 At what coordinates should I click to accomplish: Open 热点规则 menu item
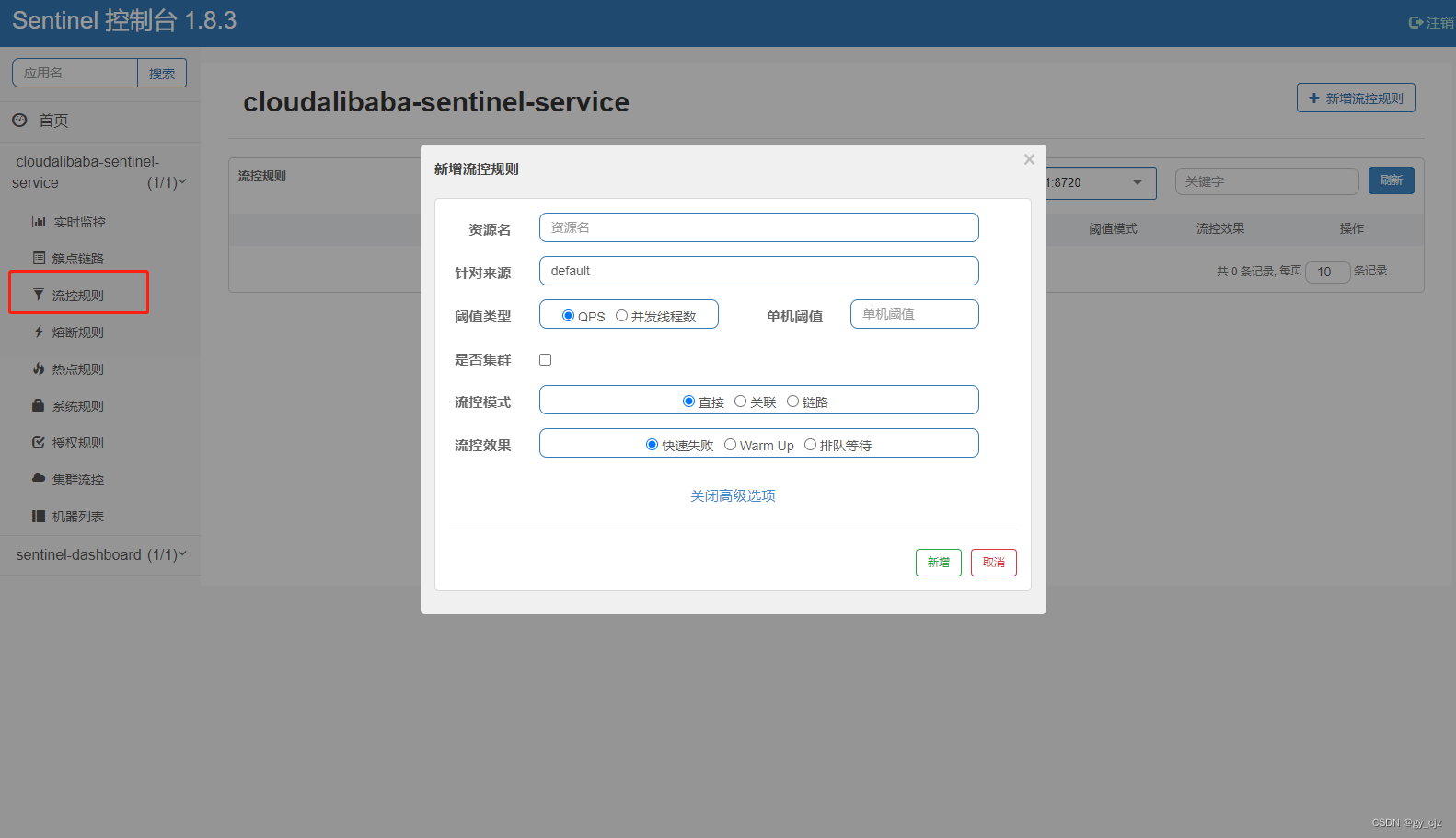pyautogui.click(x=78, y=369)
